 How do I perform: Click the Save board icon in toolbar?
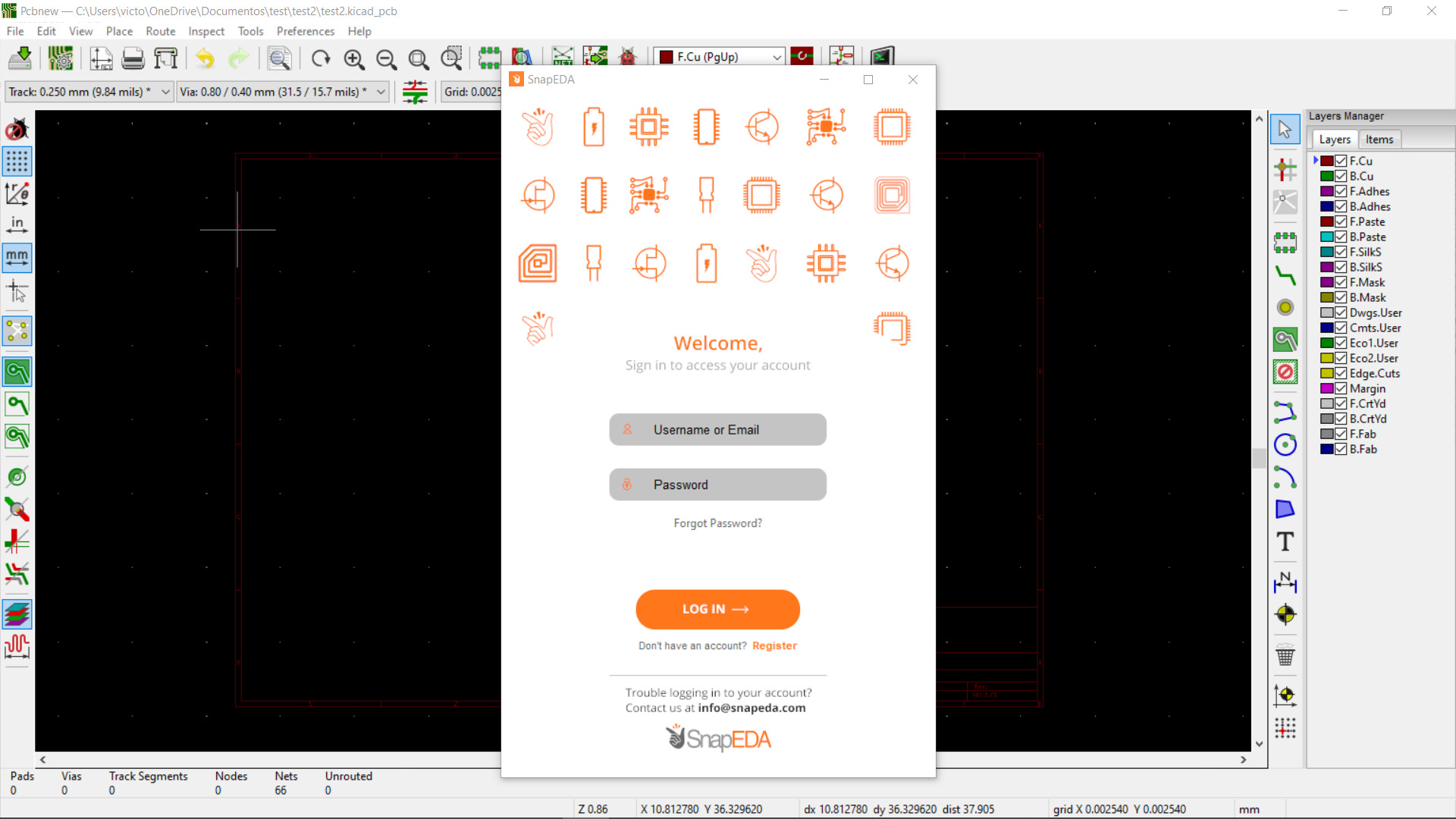coord(20,58)
